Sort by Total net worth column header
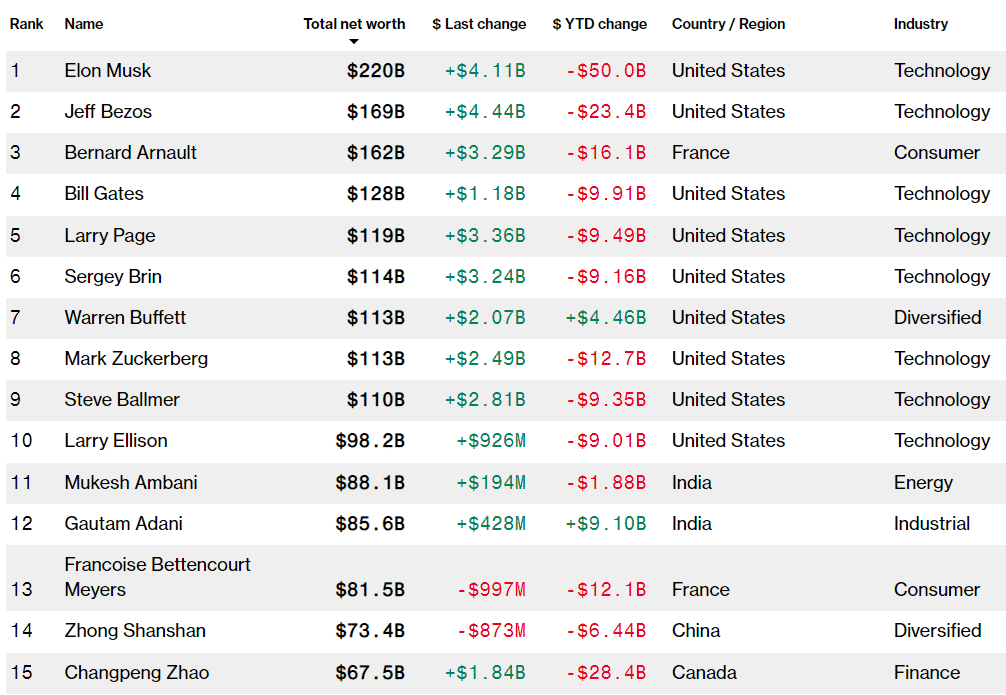The height and width of the screenshot is (695, 1006). tap(354, 24)
